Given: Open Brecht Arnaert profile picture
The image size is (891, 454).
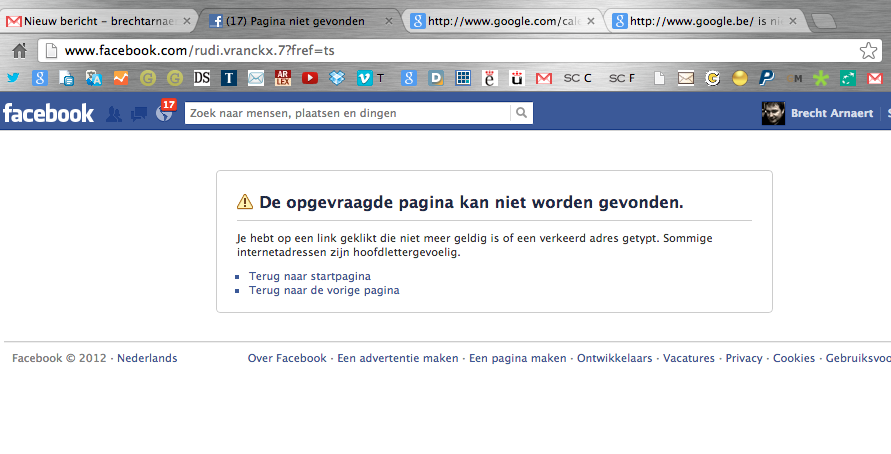Looking at the screenshot, I should (x=773, y=113).
